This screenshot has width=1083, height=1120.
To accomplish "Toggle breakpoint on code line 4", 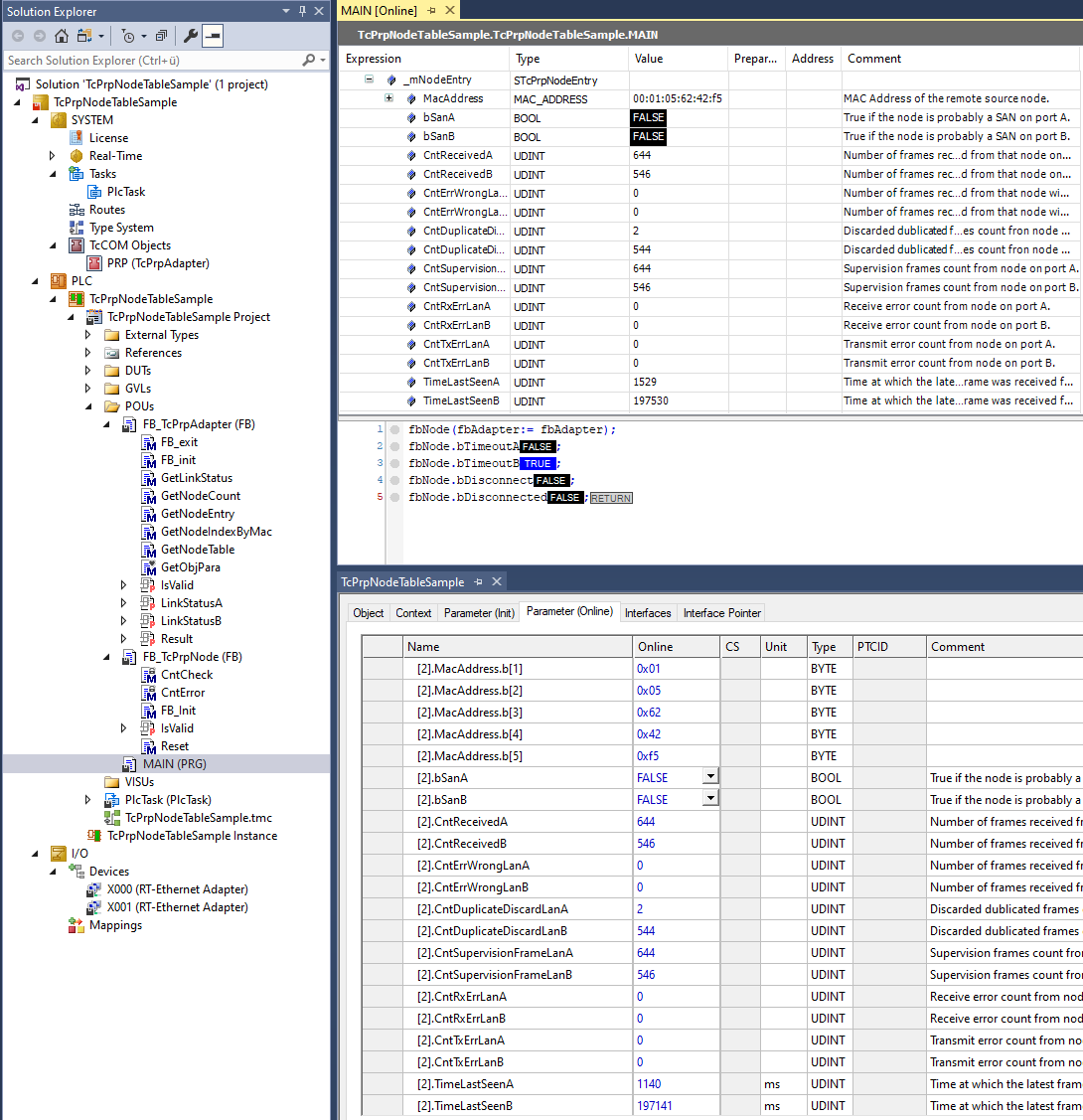I will [x=394, y=480].
